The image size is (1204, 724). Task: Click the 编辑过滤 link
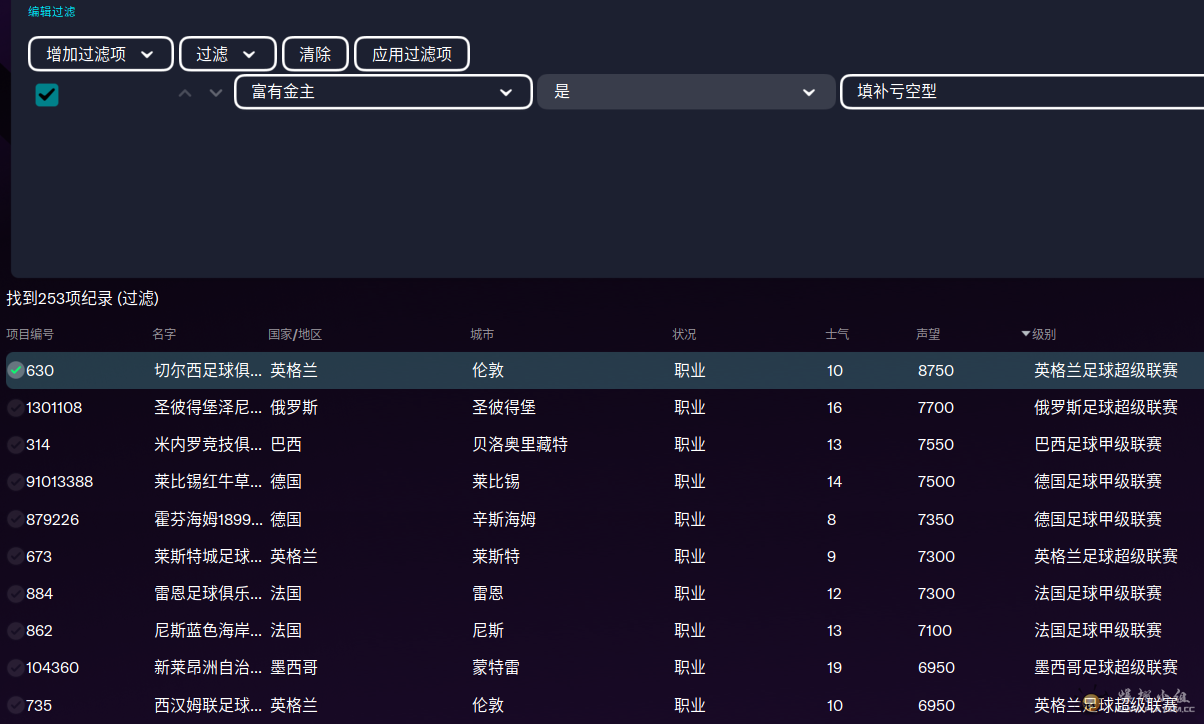point(51,12)
